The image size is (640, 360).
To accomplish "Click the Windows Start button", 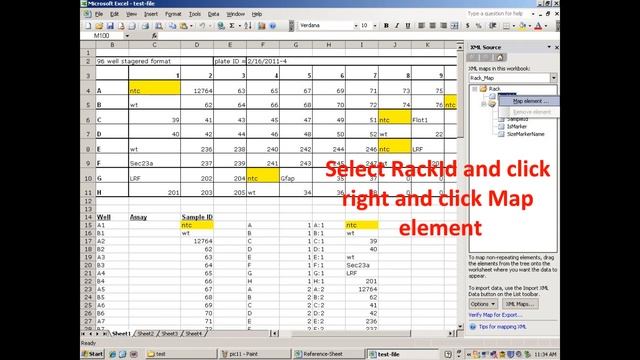I will [93, 354].
